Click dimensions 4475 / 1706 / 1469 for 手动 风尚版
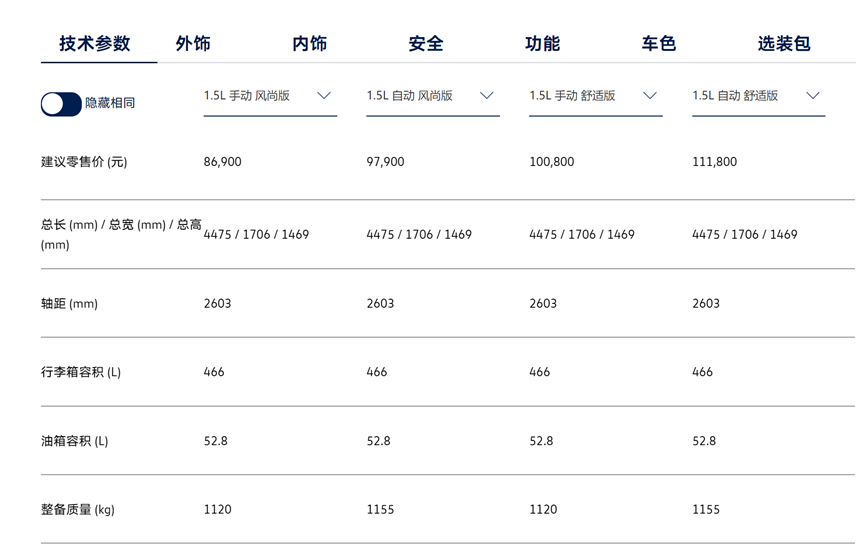 (256, 234)
